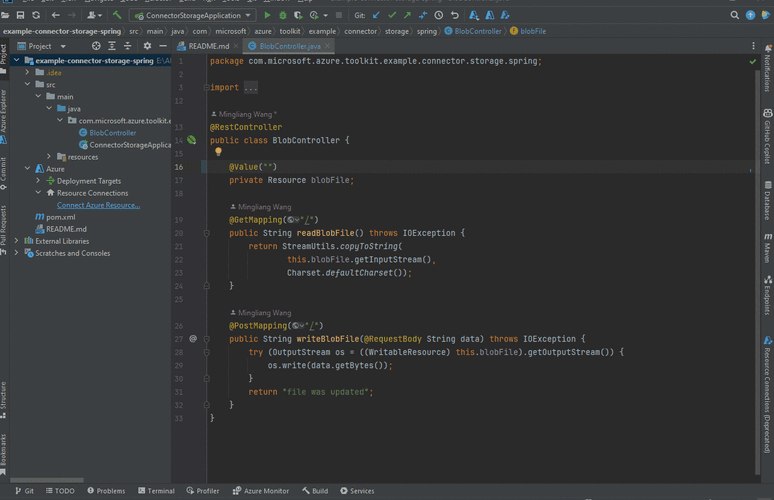Viewport: 774px width, 500px height.
Task: Toggle the GitHub Copilot side panel
Action: tap(768, 136)
